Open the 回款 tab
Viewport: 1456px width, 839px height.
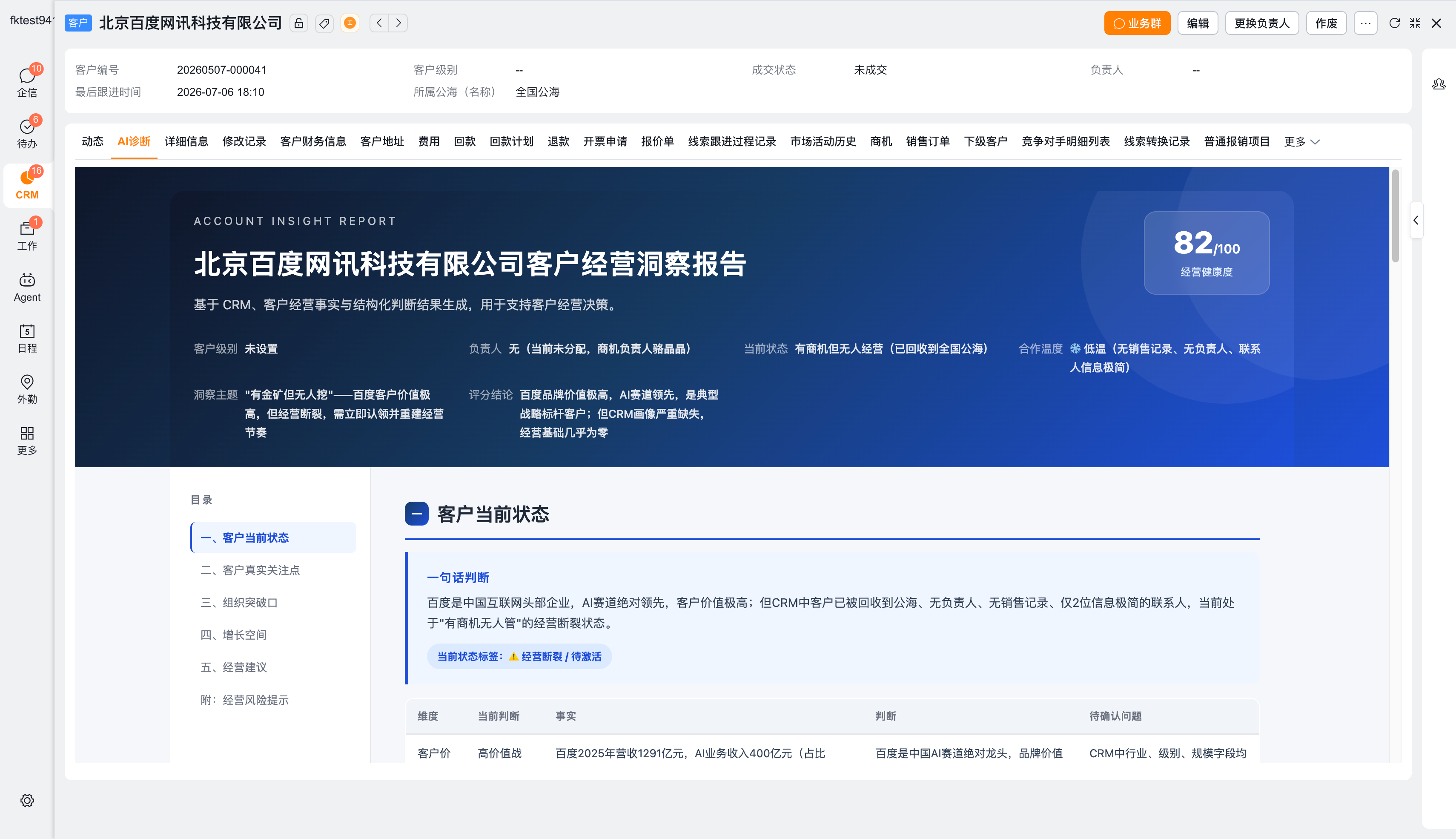coord(464,142)
